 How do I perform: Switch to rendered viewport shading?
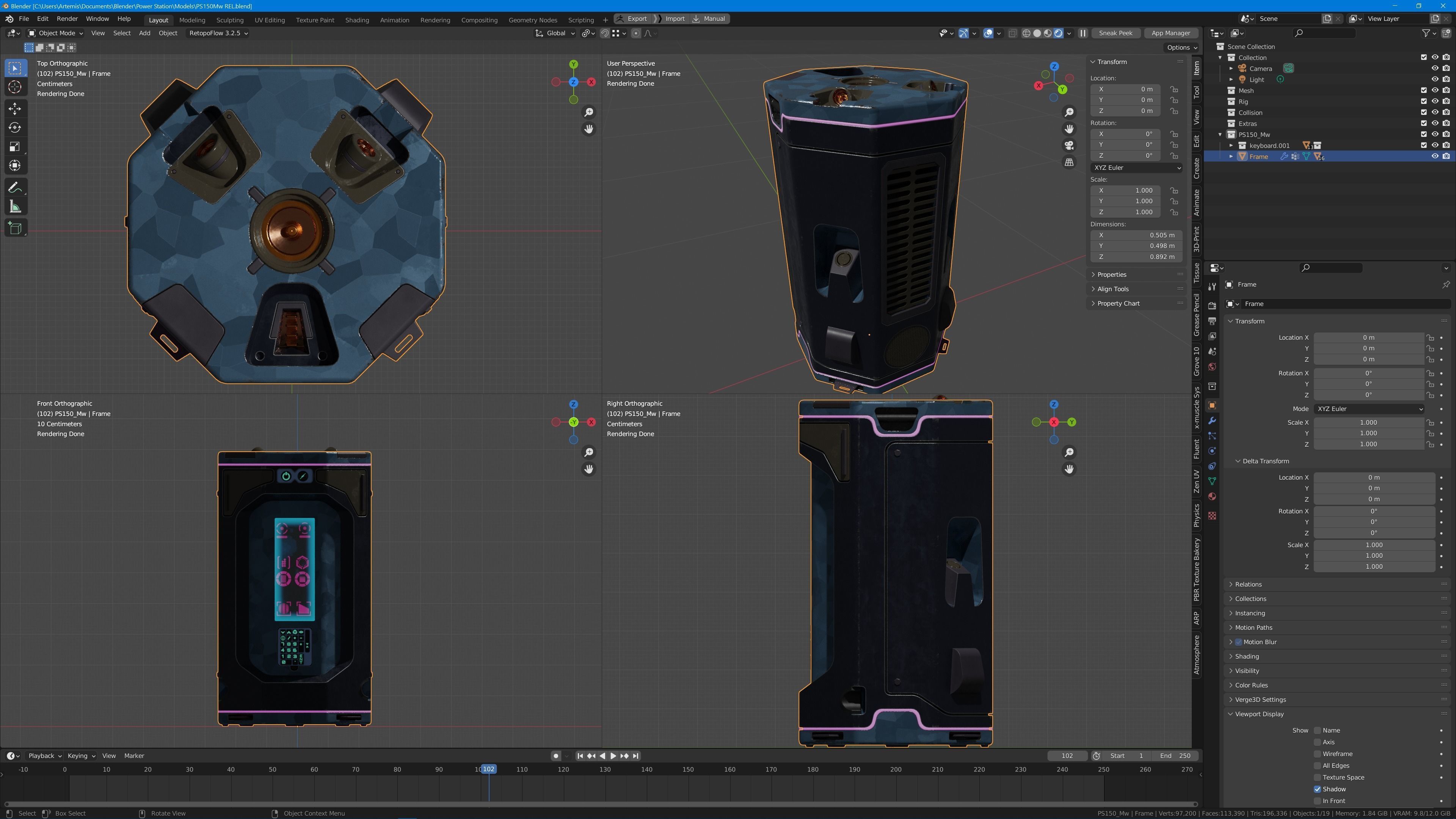1058,33
